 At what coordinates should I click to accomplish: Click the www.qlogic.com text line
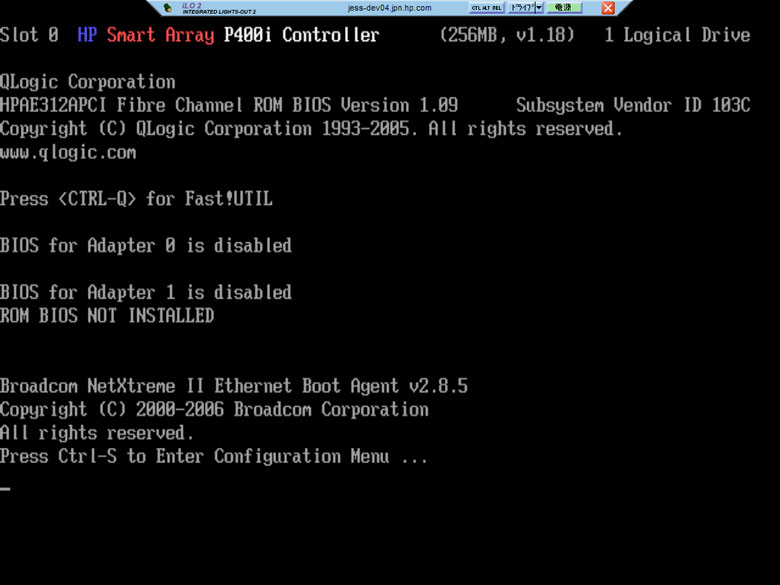click(68, 152)
